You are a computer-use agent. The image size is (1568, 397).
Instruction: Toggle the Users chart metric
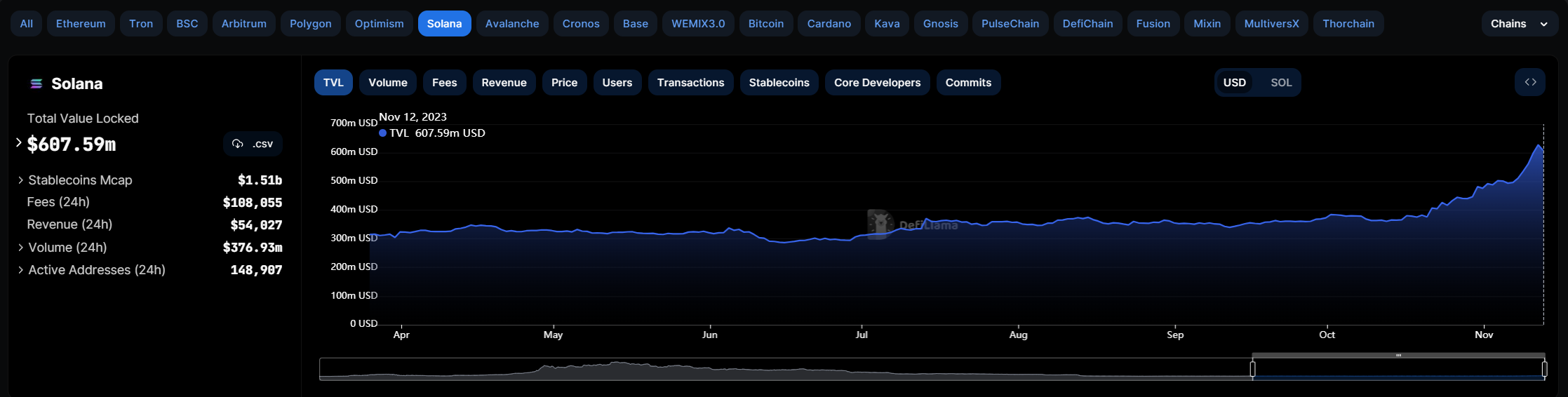coord(617,82)
